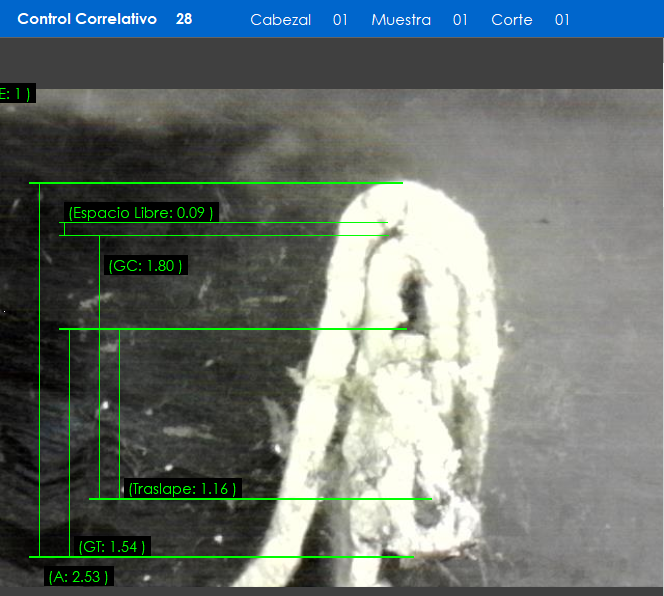This screenshot has height=596, width=664.
Task: Click the Muestra label in header
Action: (401, 20)
